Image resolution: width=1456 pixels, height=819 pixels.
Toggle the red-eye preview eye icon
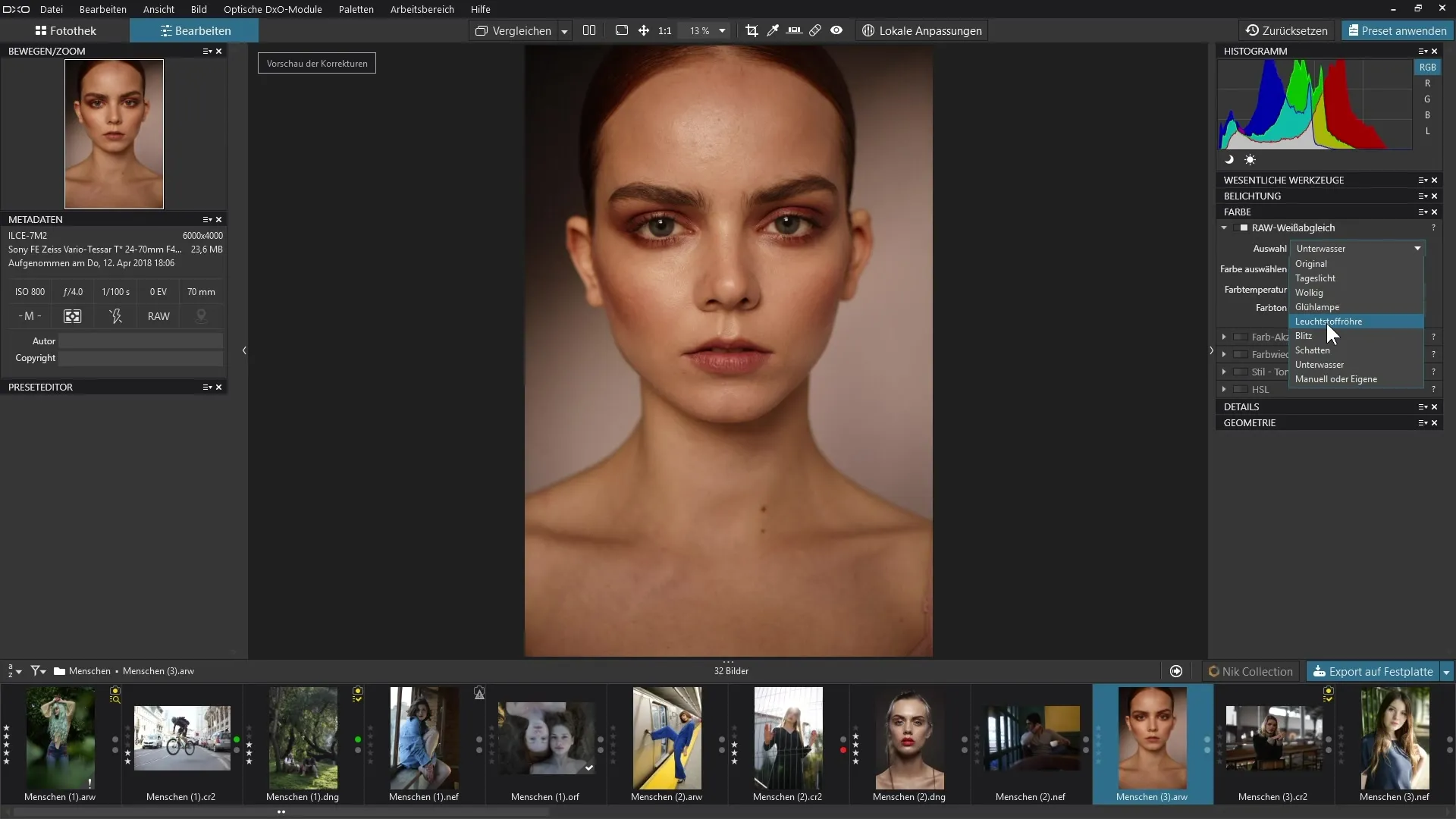(x=836, y=30)
